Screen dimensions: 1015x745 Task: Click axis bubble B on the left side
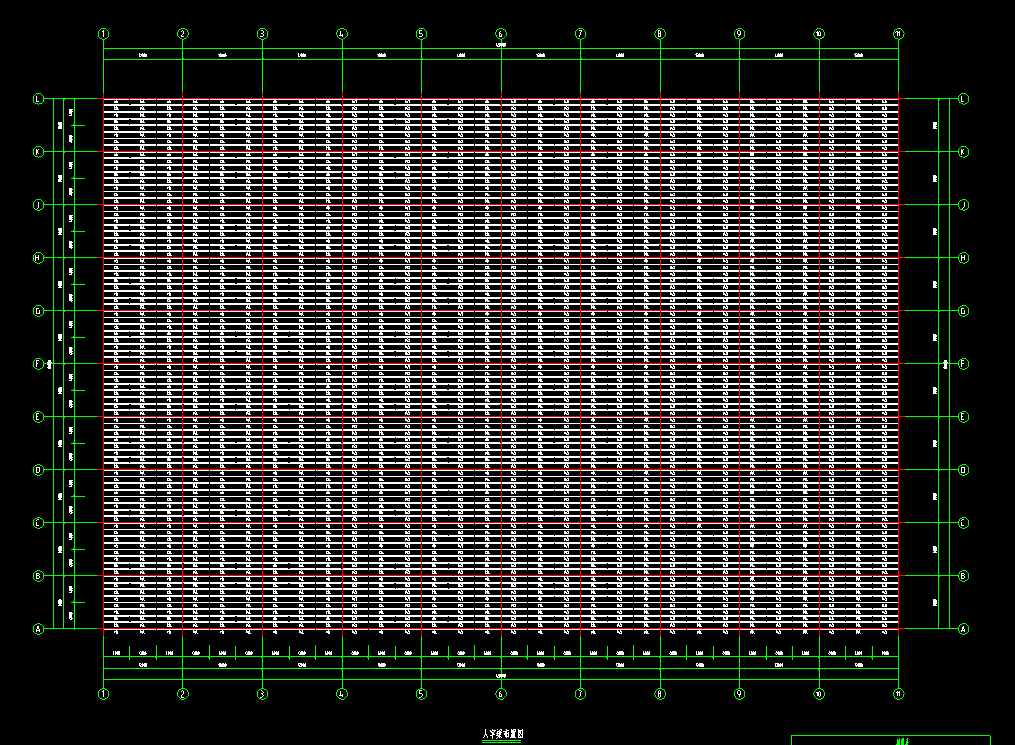[x=38, y=576]
